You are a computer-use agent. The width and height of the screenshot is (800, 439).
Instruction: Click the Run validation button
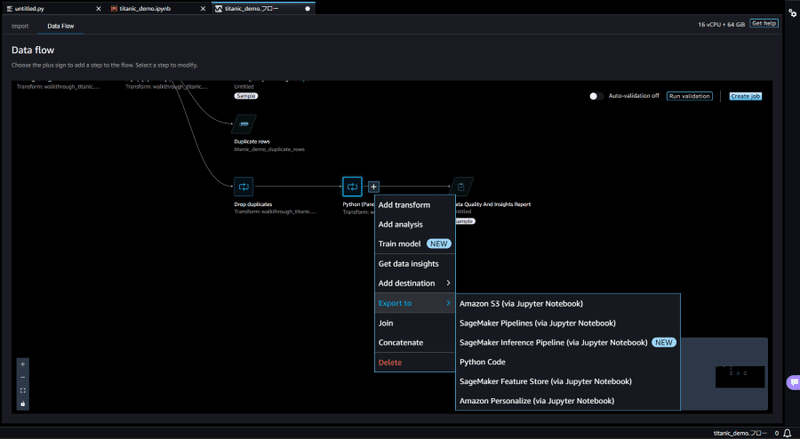pos(689,96)
